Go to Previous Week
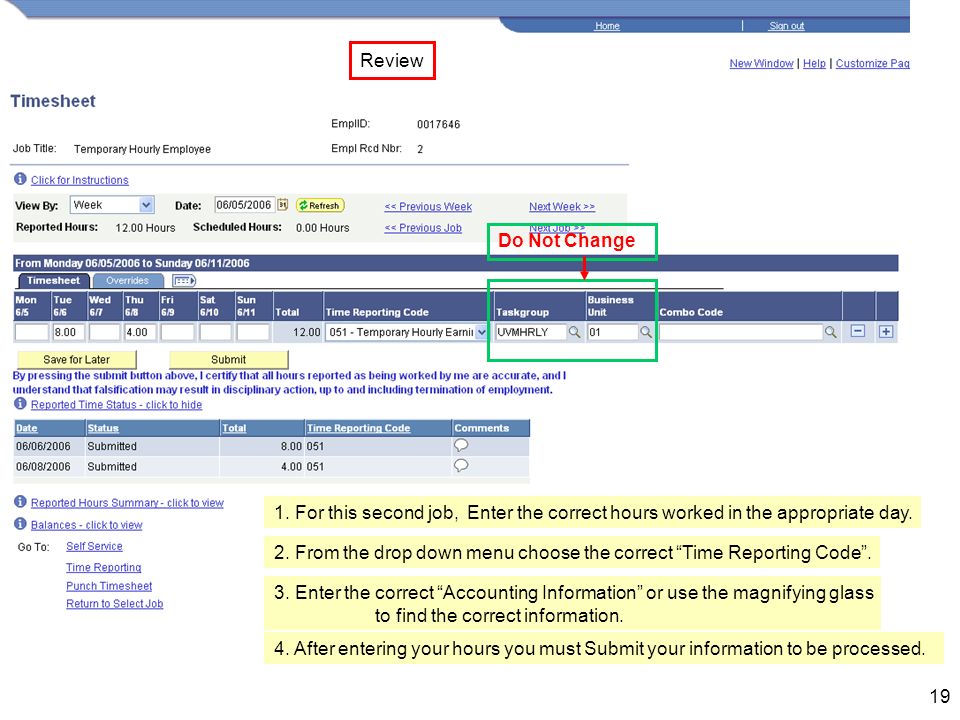960x720 pixels. [428, 206]
